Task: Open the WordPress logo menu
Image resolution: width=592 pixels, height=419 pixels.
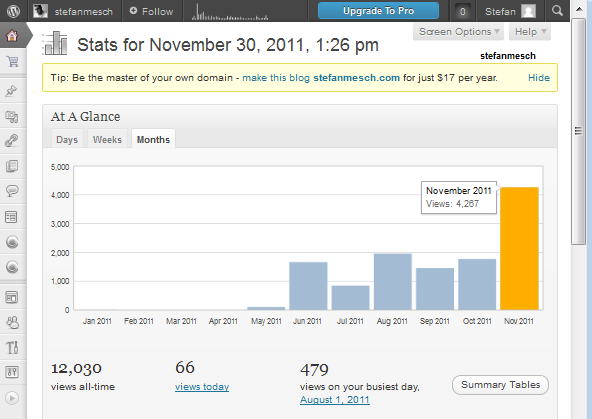Action: 13,11
